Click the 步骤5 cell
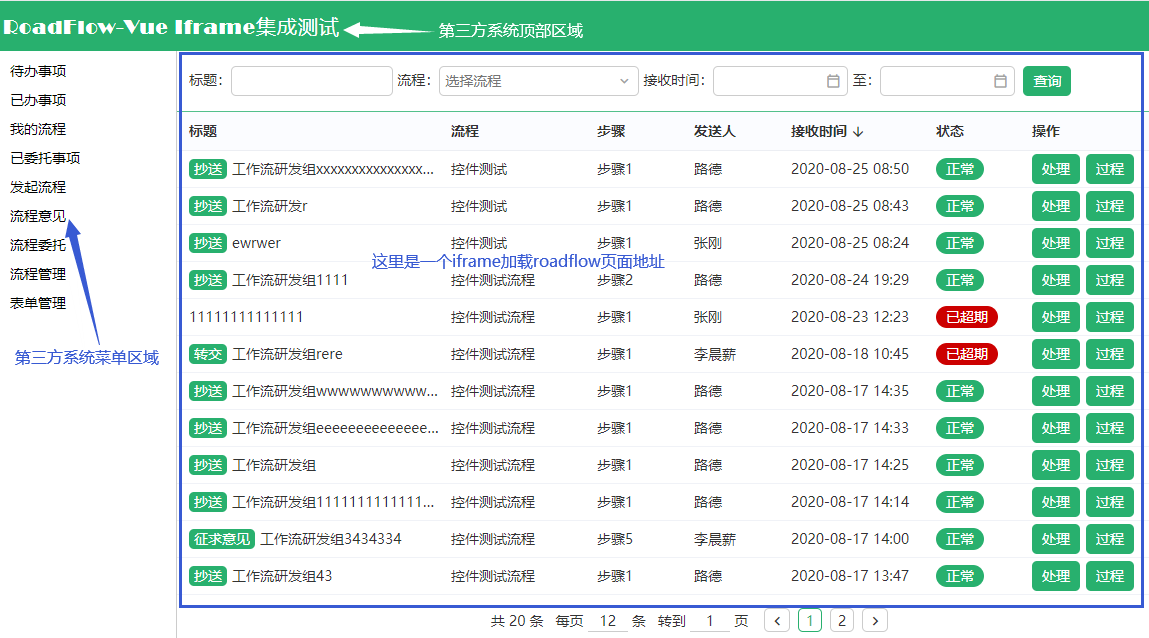The width and height of the screenshot is (1149, 638). tap(615, 539)
